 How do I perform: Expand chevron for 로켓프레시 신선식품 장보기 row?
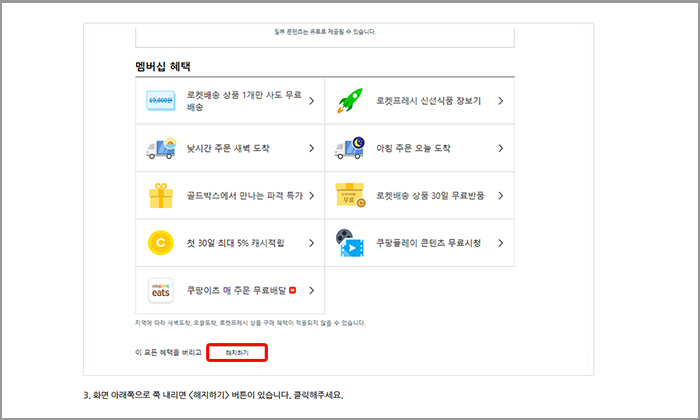coord(501,101)
